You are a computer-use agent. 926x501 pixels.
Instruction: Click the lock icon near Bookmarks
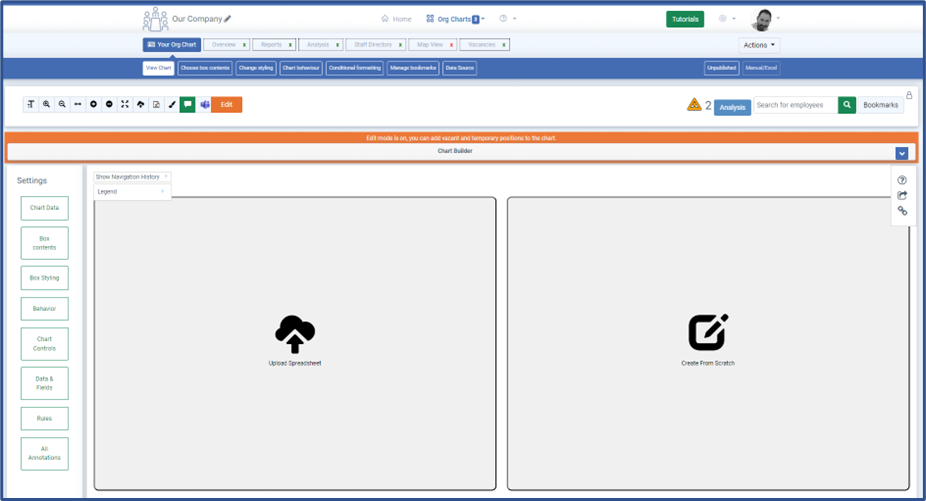click(x=909, y=96)
